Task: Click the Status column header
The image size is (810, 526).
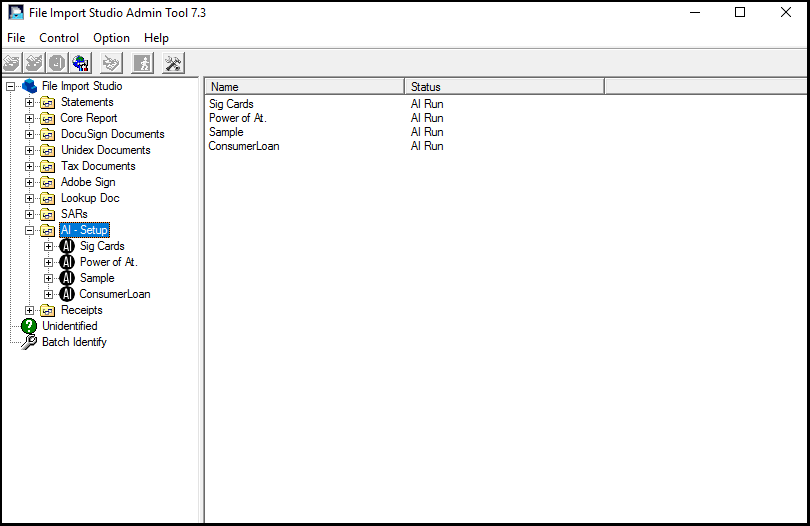Action: click(504, 87)
